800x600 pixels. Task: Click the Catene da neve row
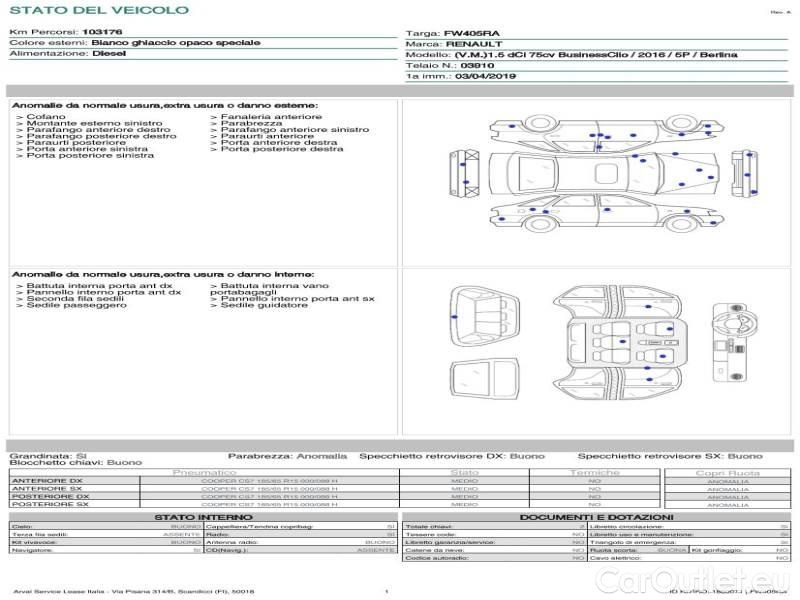(494, 550)
